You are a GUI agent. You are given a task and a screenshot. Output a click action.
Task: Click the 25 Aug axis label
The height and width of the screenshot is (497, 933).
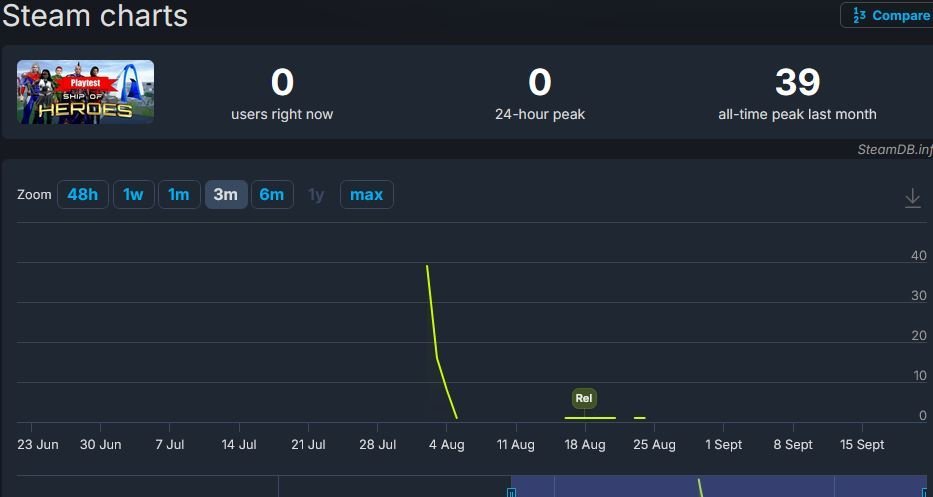click(x=654, y=445)
